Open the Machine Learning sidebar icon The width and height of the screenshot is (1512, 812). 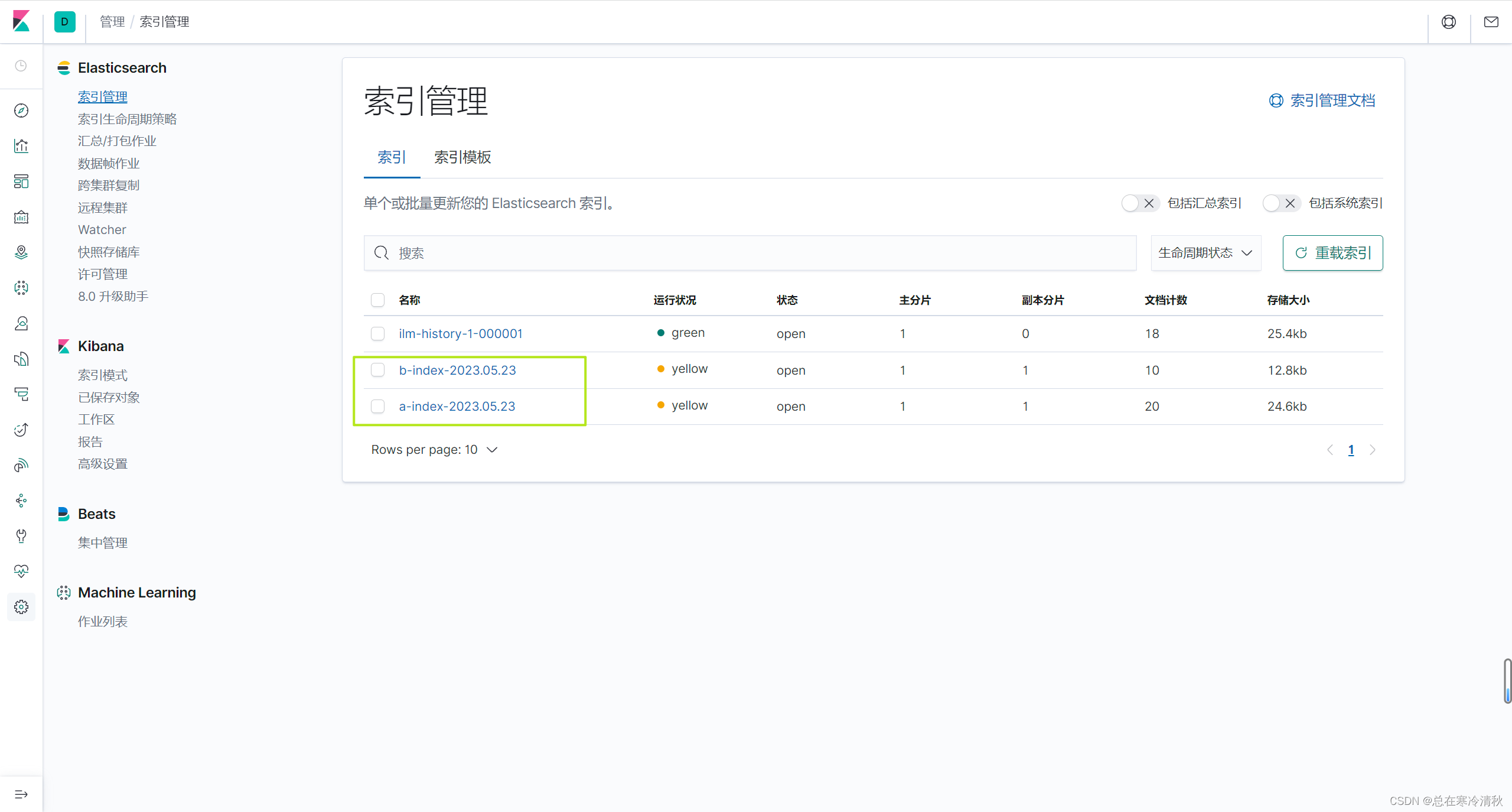click(x=21, y=288)
